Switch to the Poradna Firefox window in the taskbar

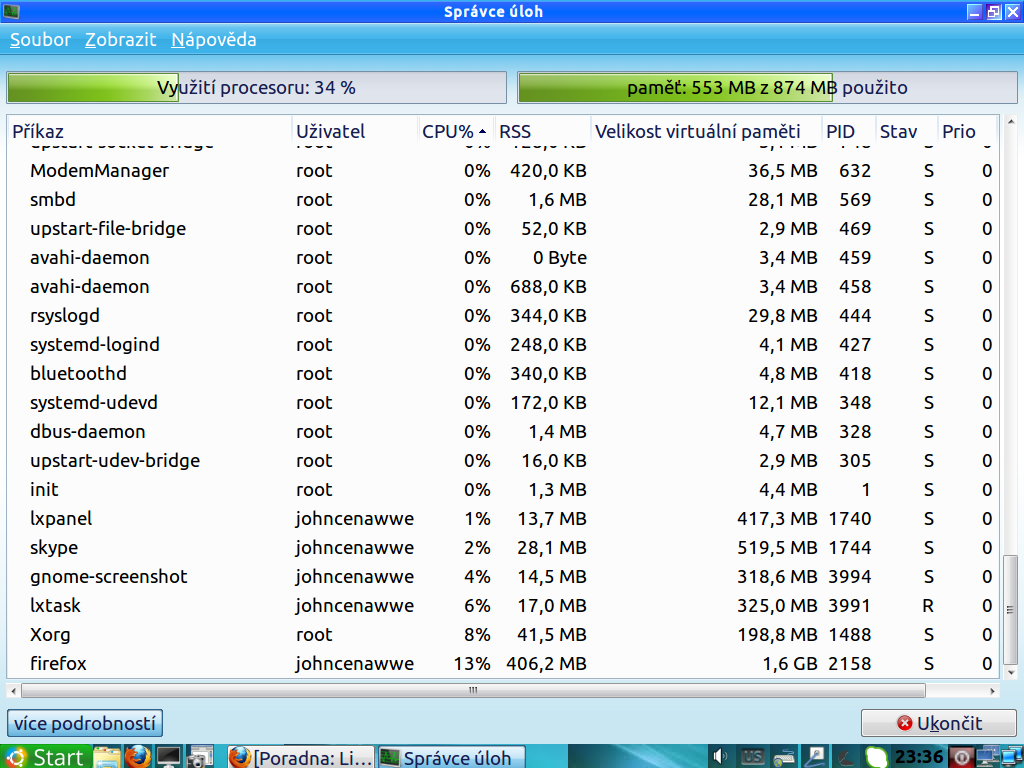pos(300,757)
